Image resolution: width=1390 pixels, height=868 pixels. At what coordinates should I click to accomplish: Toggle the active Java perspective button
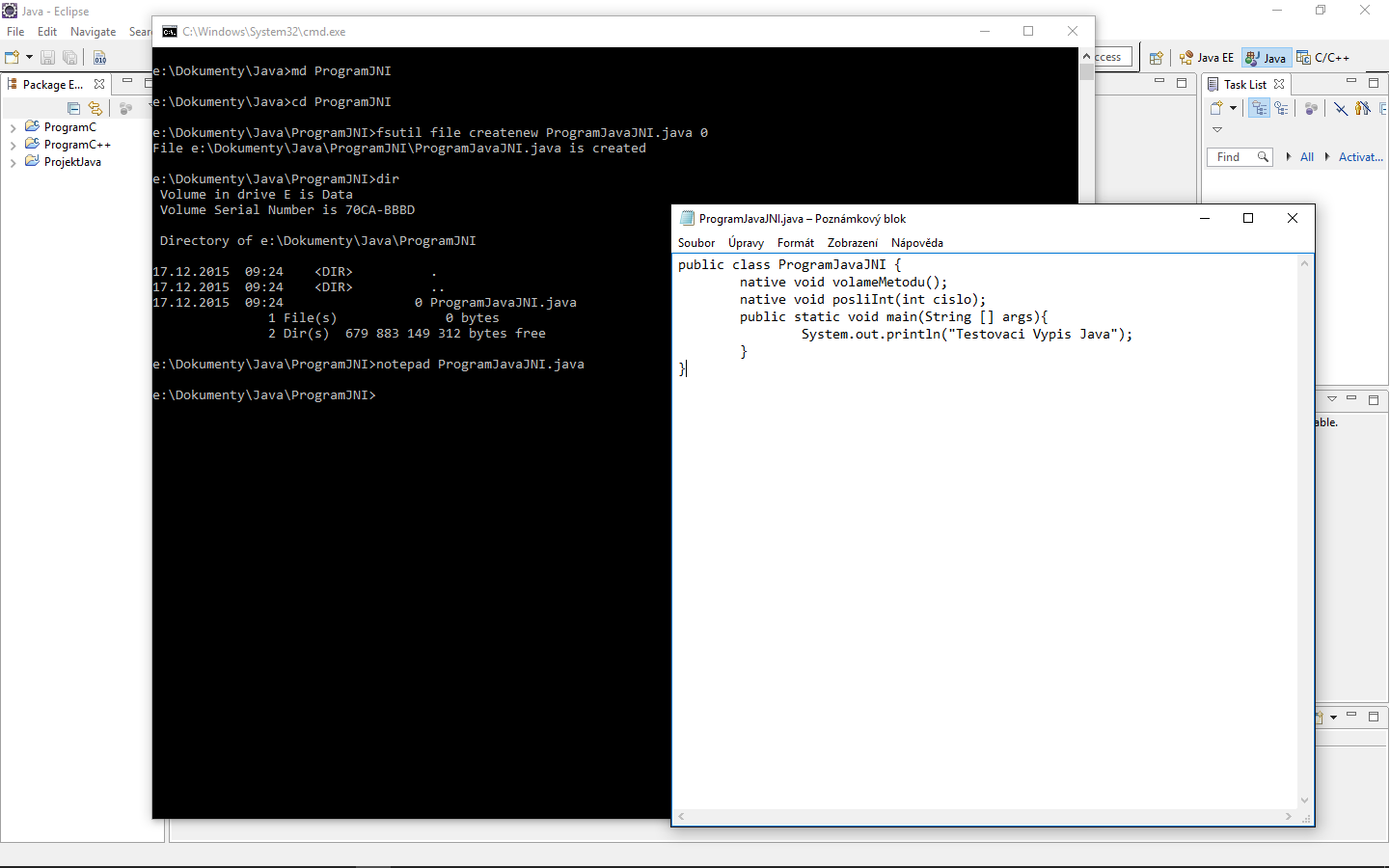point(1266,57)
